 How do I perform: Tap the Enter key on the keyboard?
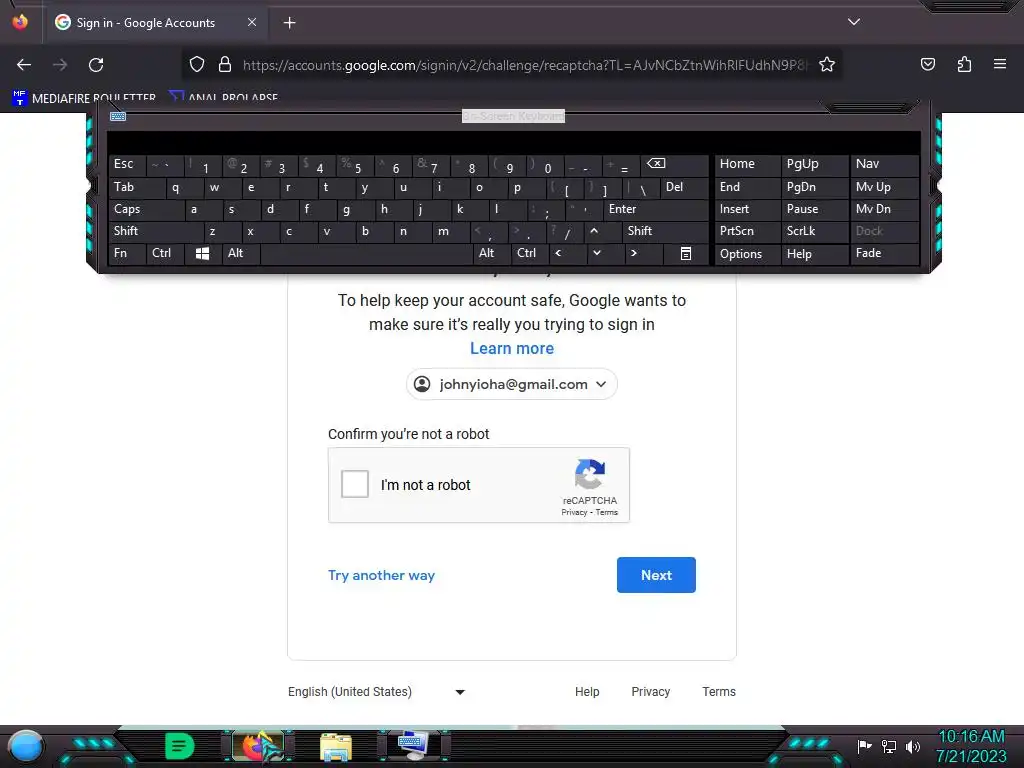[655, 209]
